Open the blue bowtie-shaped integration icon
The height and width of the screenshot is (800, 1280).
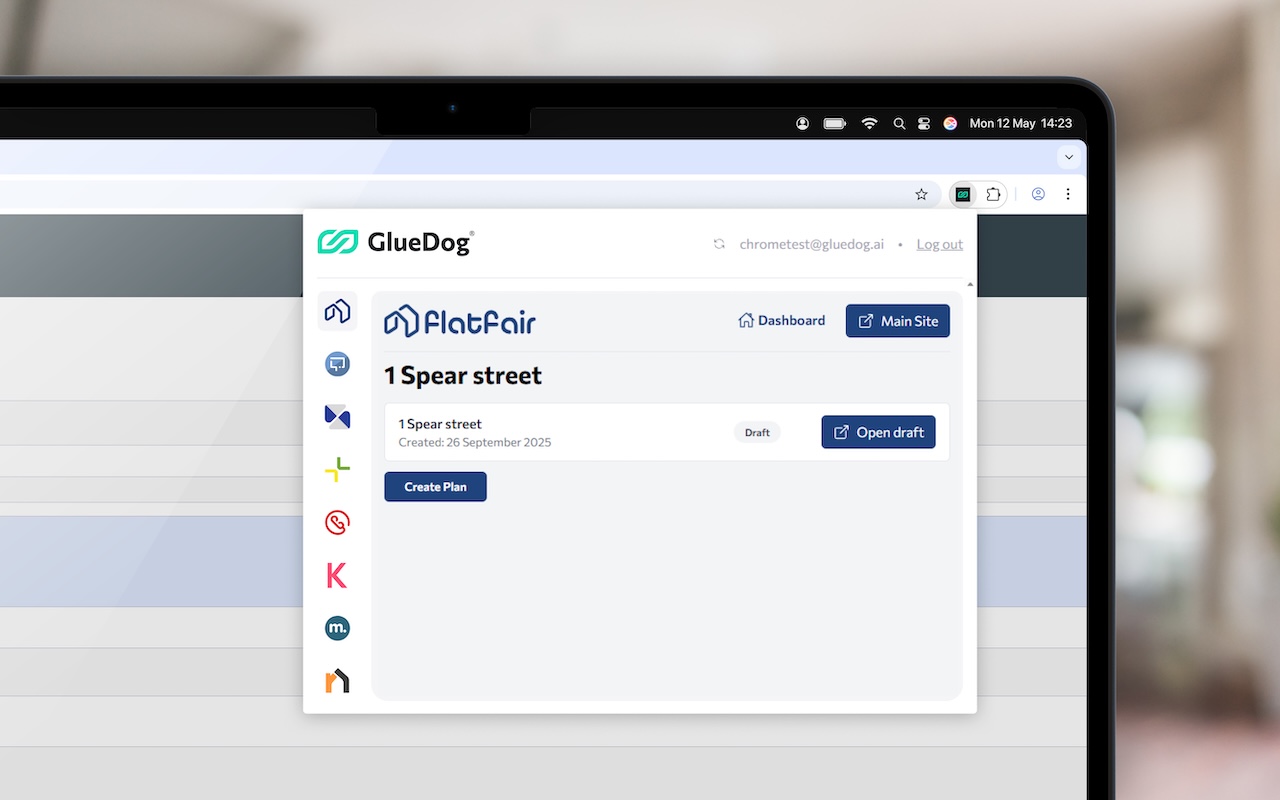point(337,417)
